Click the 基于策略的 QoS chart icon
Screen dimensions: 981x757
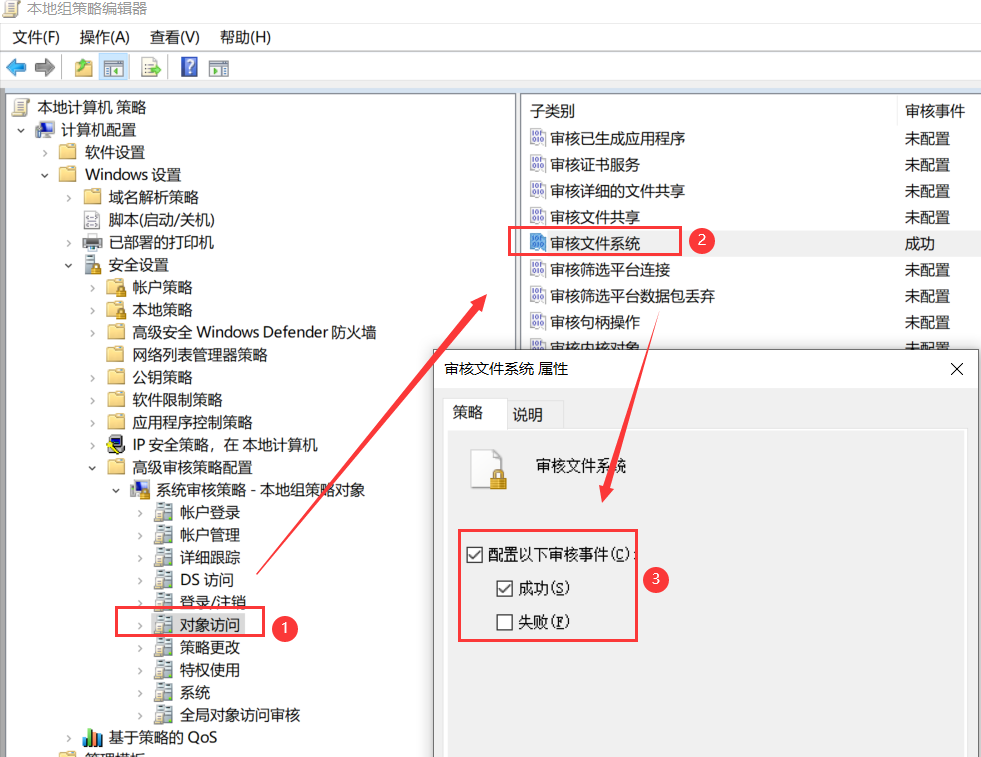coord(93,738)
